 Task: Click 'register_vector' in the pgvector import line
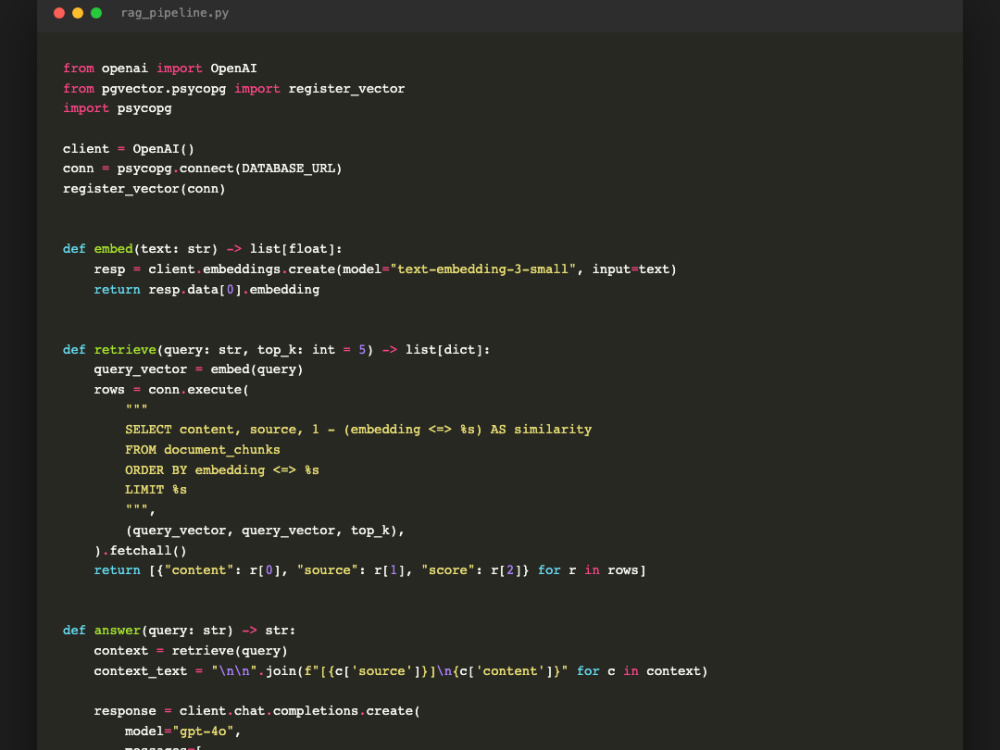click(346, 89)
